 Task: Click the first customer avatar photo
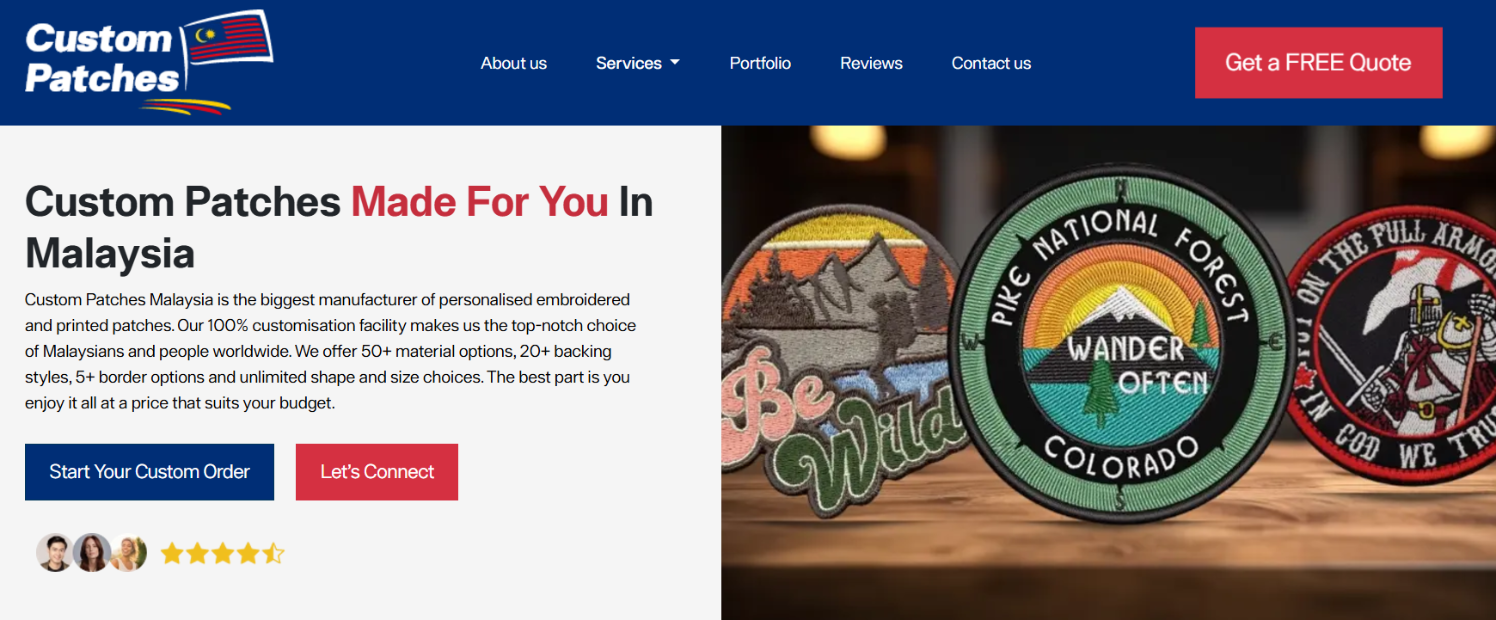click(x=55, y=552)
